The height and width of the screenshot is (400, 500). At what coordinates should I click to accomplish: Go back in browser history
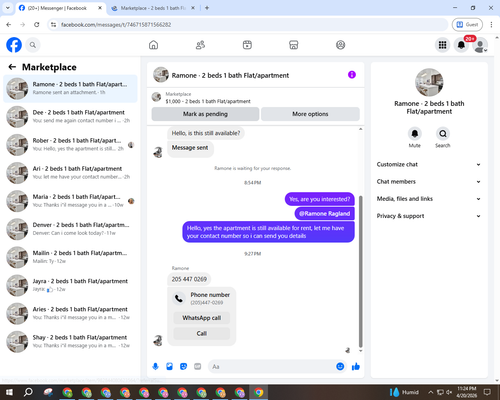[x=9, y=25]
